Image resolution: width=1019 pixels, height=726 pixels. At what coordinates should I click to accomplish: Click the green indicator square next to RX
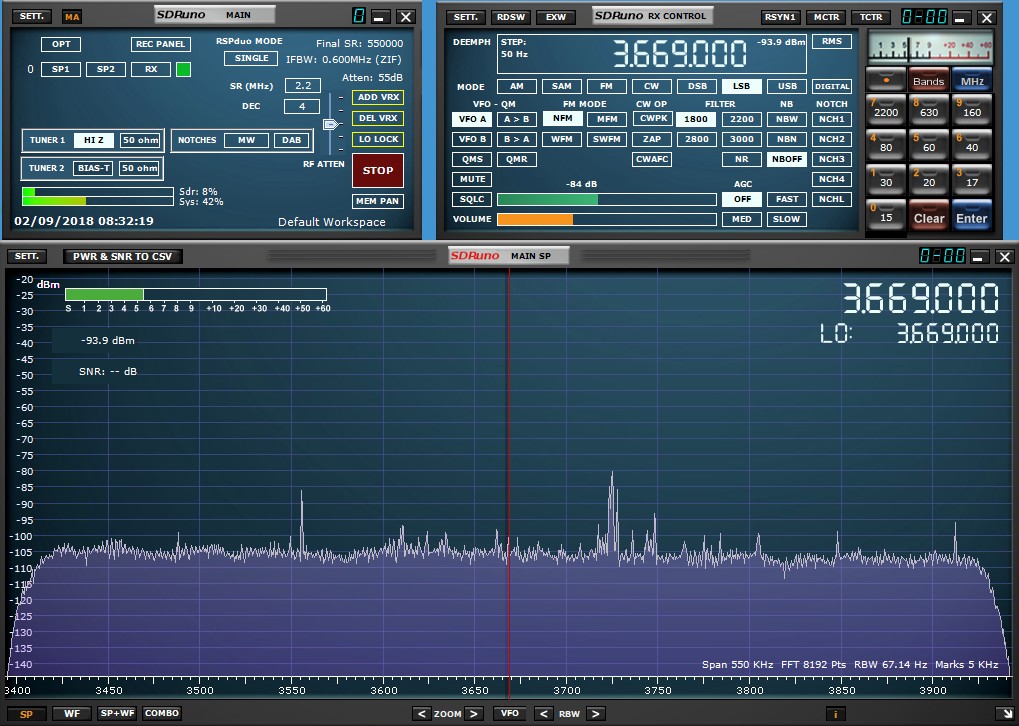[x=183, y=70]
